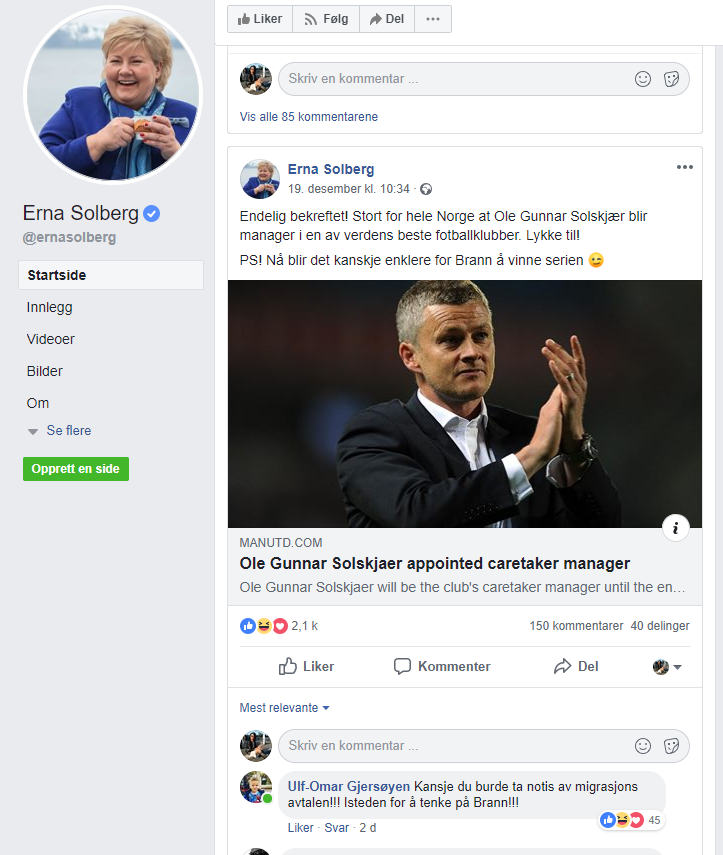The image size is (723, 855).
Task: Open the Mest relevante sorting dropdown
Action: (x=284, y=708)
